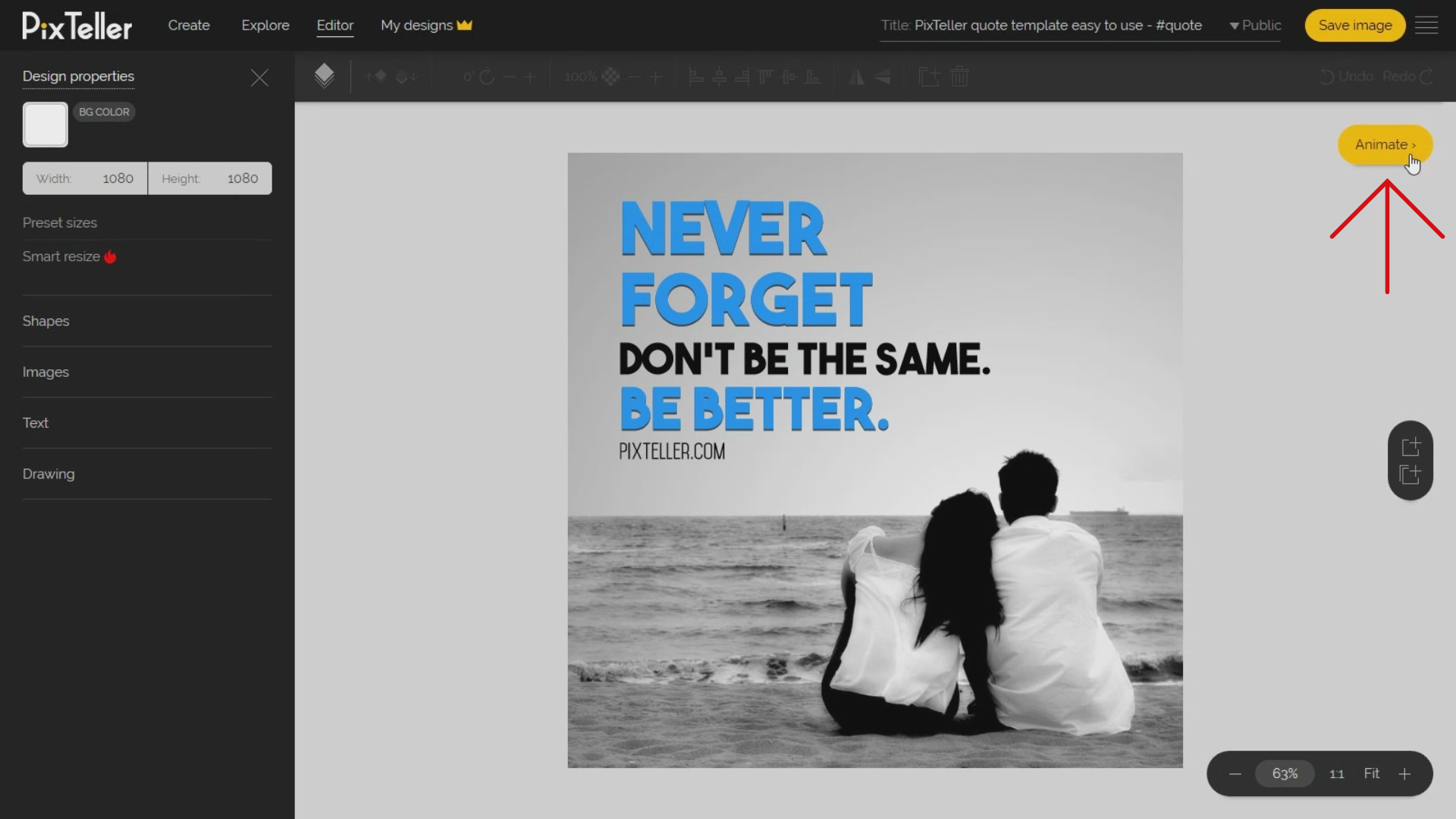The width and height of the screenshot is (1456, 819).
Task: Click the add new page icon
Action: pyautogui.click(x=1410, y=447)
